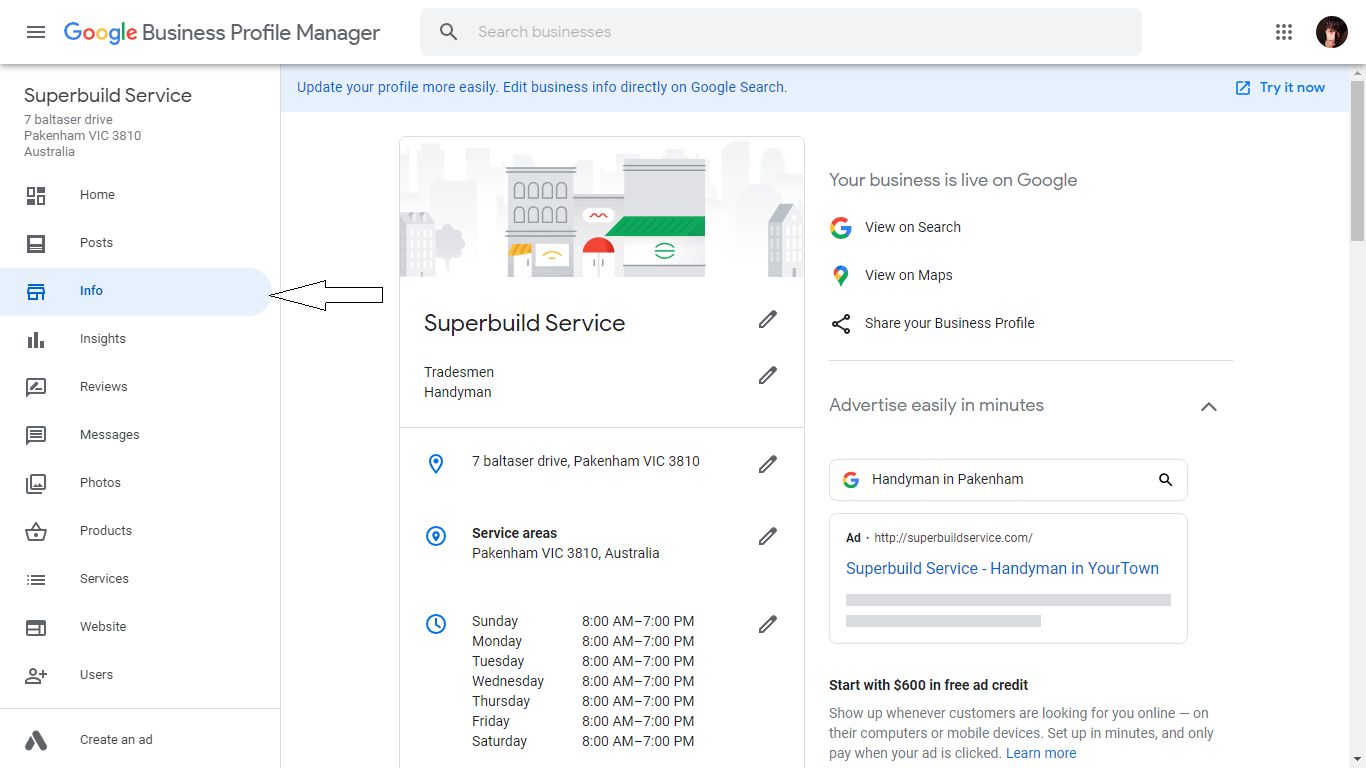Open the Insights sidebar item

pyautogui.click(x=103, y=339)
